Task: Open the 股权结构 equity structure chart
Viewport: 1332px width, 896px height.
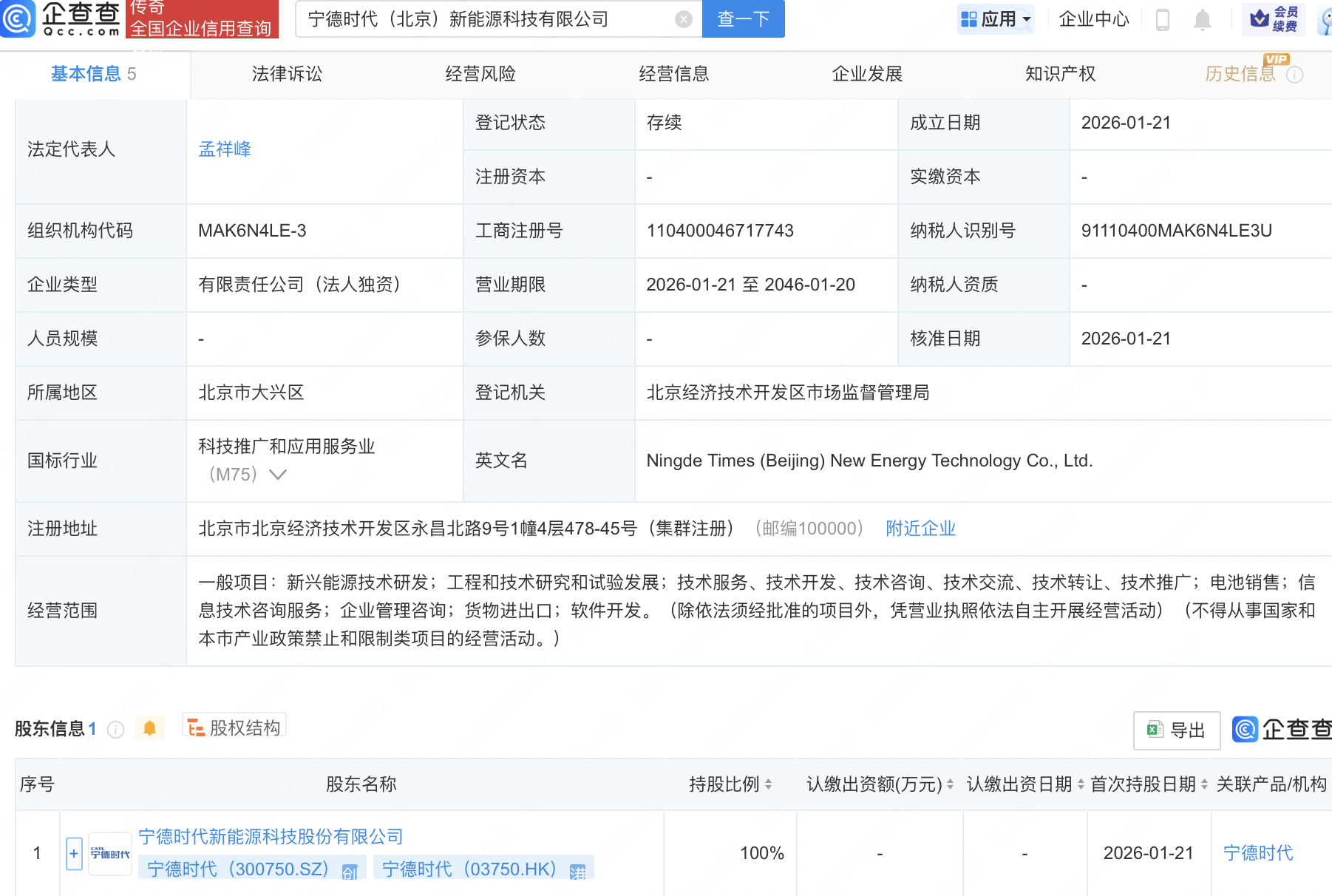Action: (x=234, y=727)
